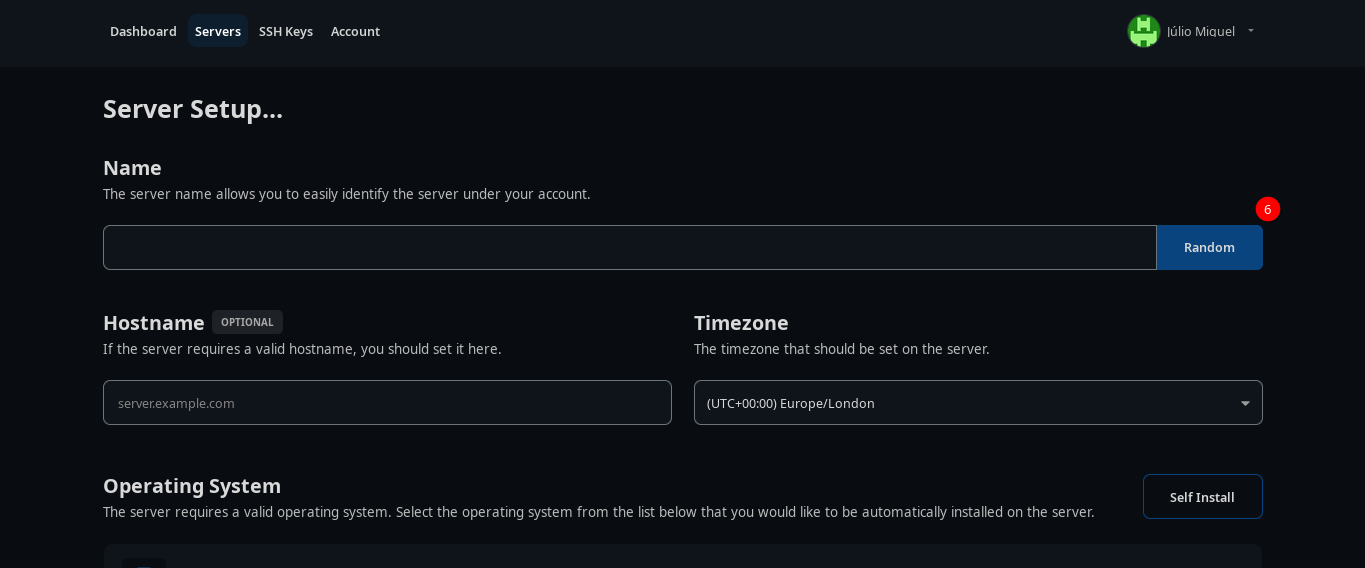Click the Server Setup page heading
The image size is (1365, 568).
(x=193, y=108)
